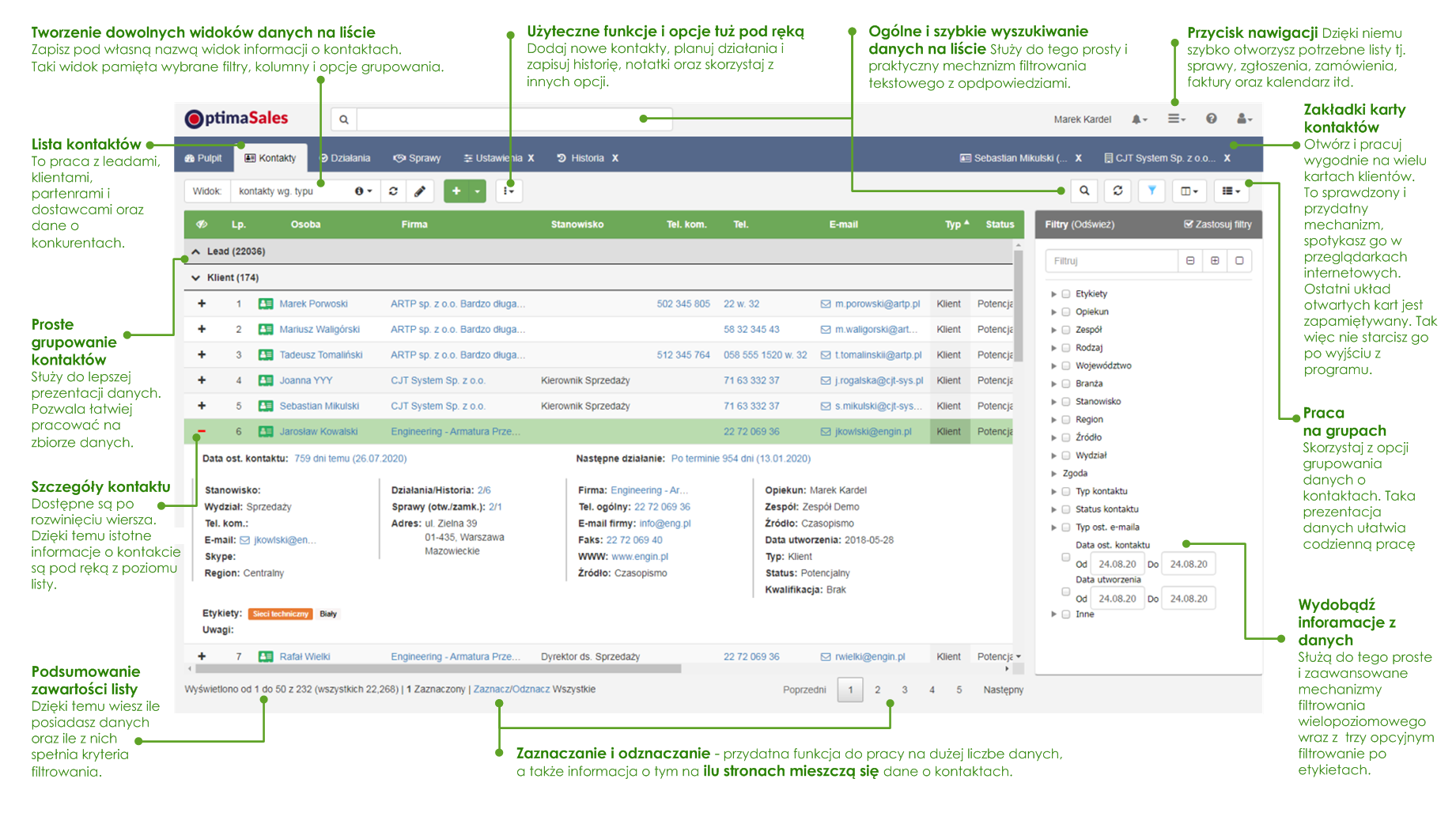The height and width of the screenshot is (828, 1456).
Task: Switch to the Pulpit tab
Action: 203,158
